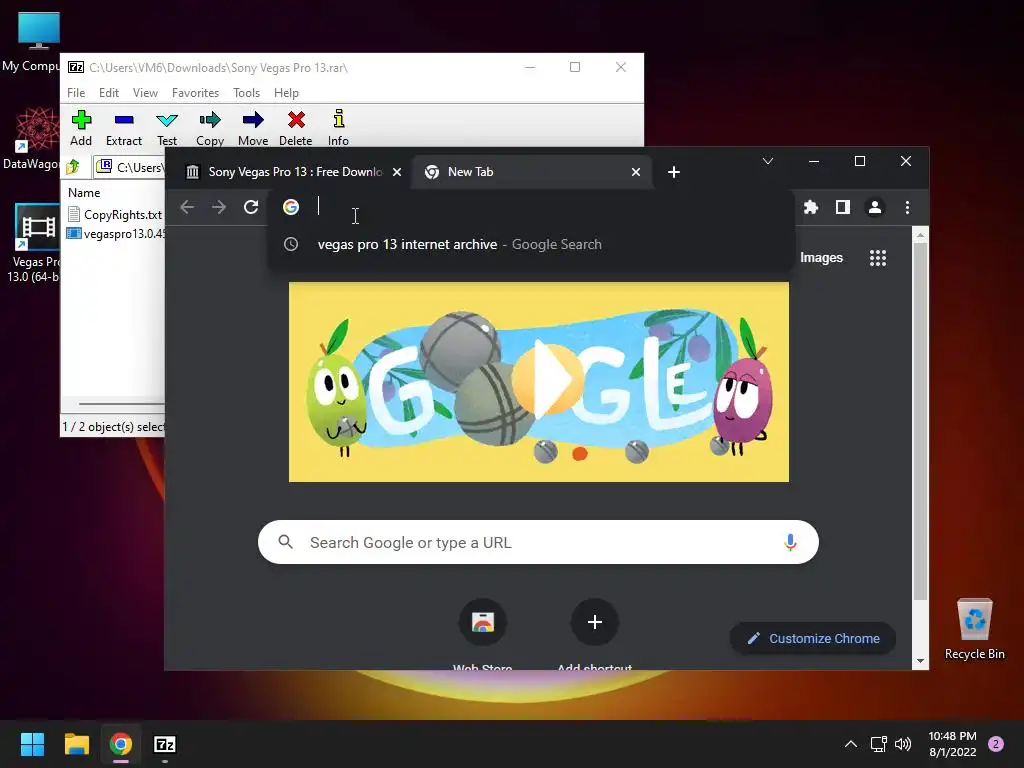Click the Customize Chrome button
1024x768 pixels.
tap(812, 639)
